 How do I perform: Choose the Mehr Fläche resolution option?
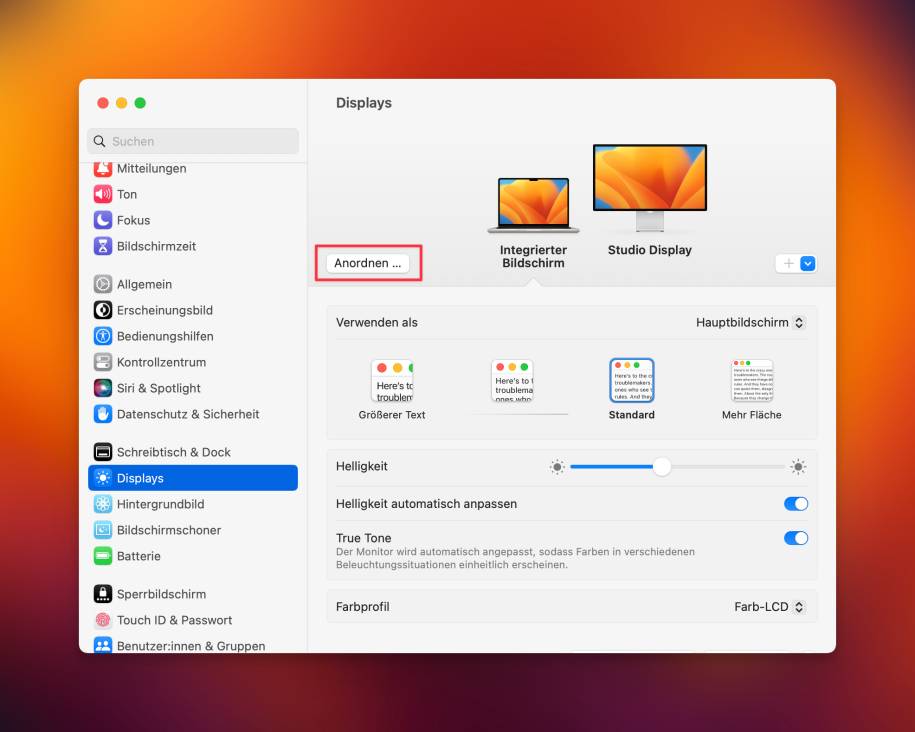(x=751, y=381)
